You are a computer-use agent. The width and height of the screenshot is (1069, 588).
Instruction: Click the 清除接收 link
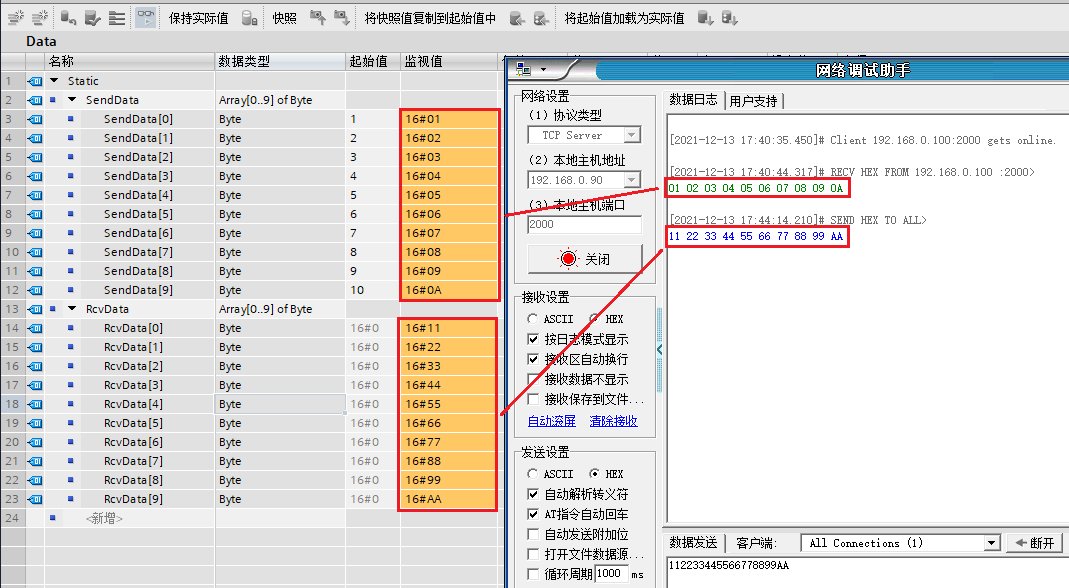613,421
